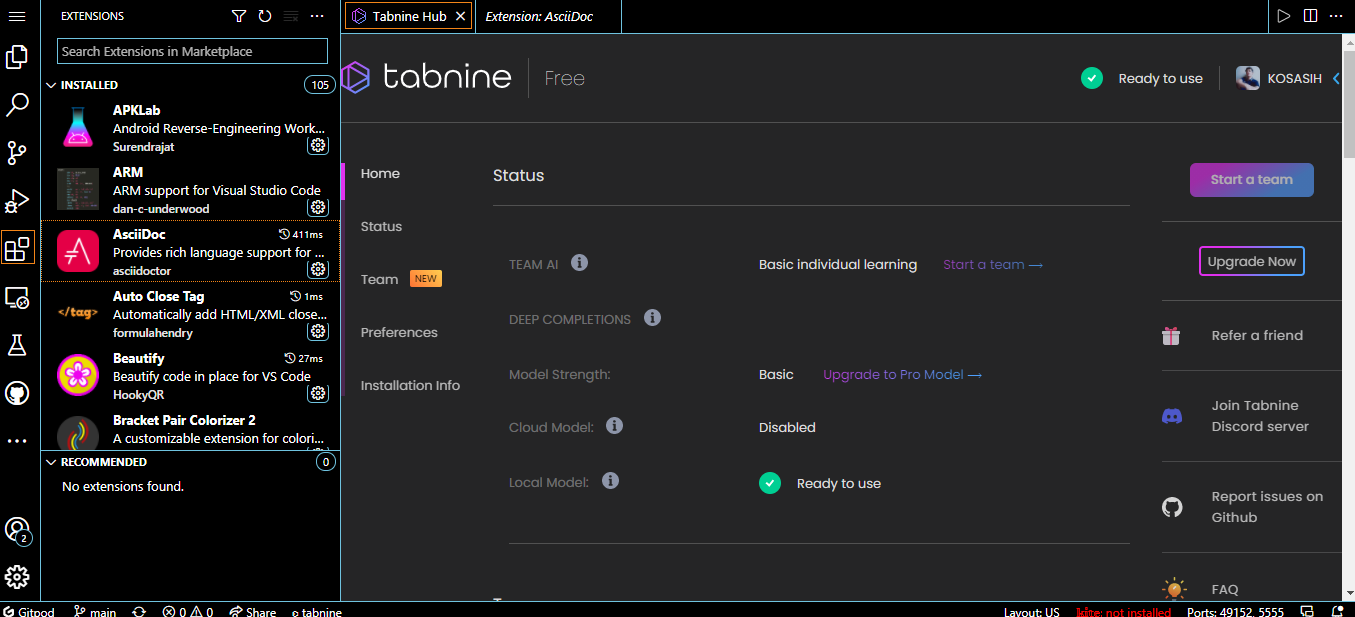This screenshot has width=1355, height=617.
Task: Open Installation Info in Tabnine sidebar
Action: pos(410,386)
